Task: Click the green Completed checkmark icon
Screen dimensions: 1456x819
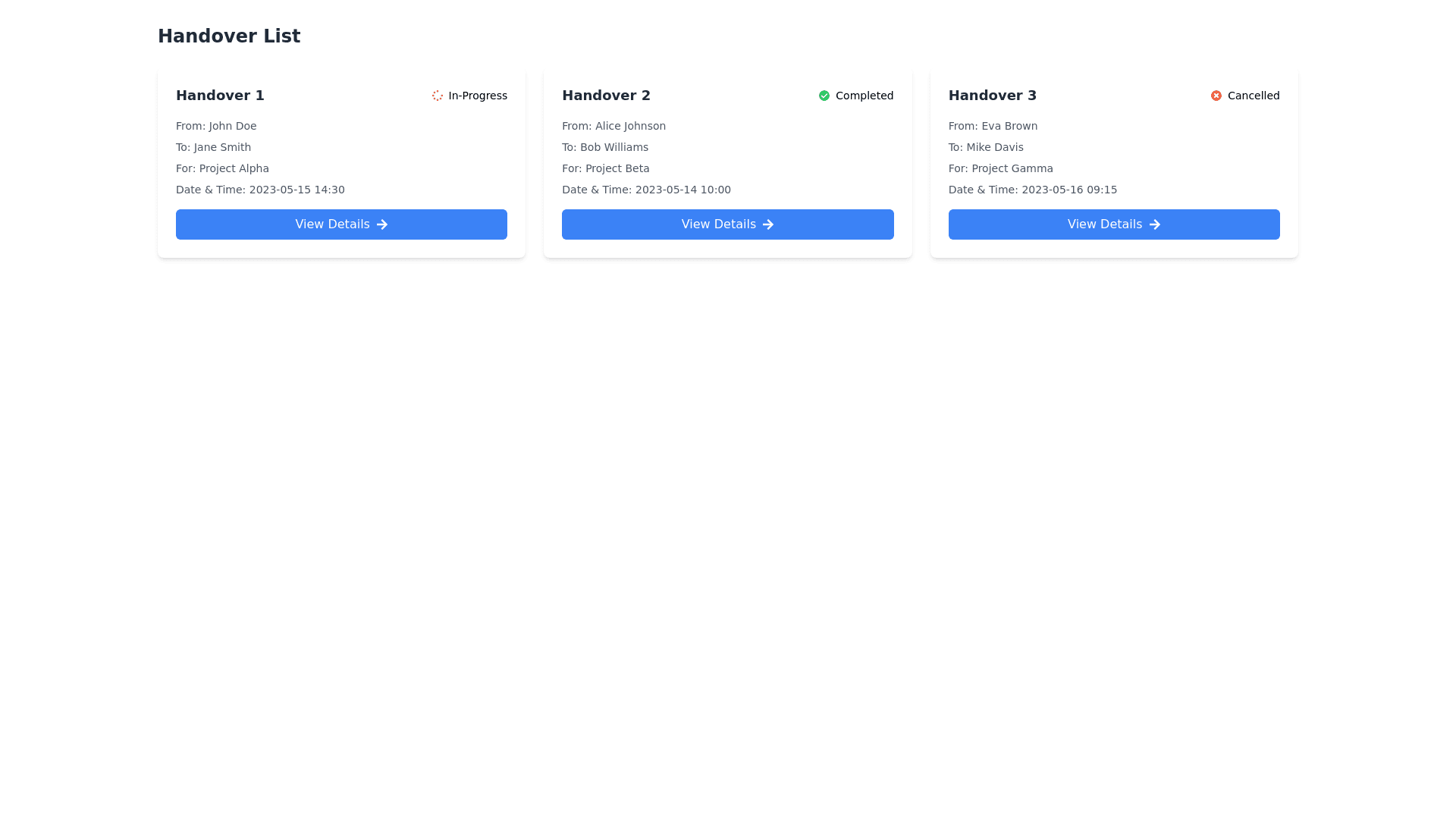Action: click(x=824, y=96)
